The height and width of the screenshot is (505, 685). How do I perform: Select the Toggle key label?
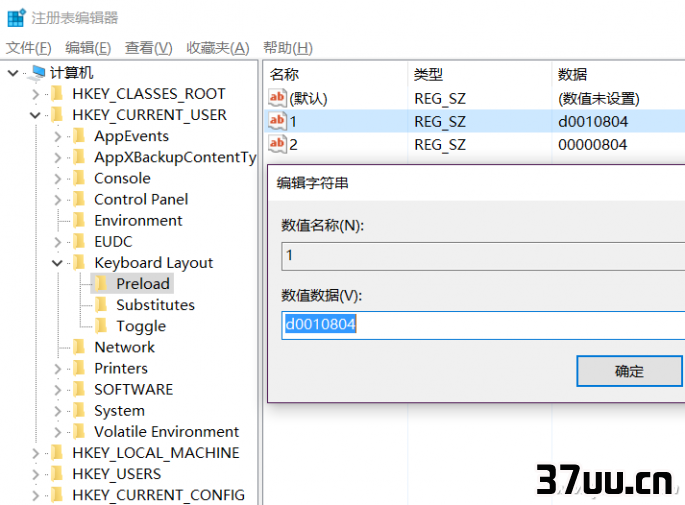pyautogui.click(x=141, y=326)
